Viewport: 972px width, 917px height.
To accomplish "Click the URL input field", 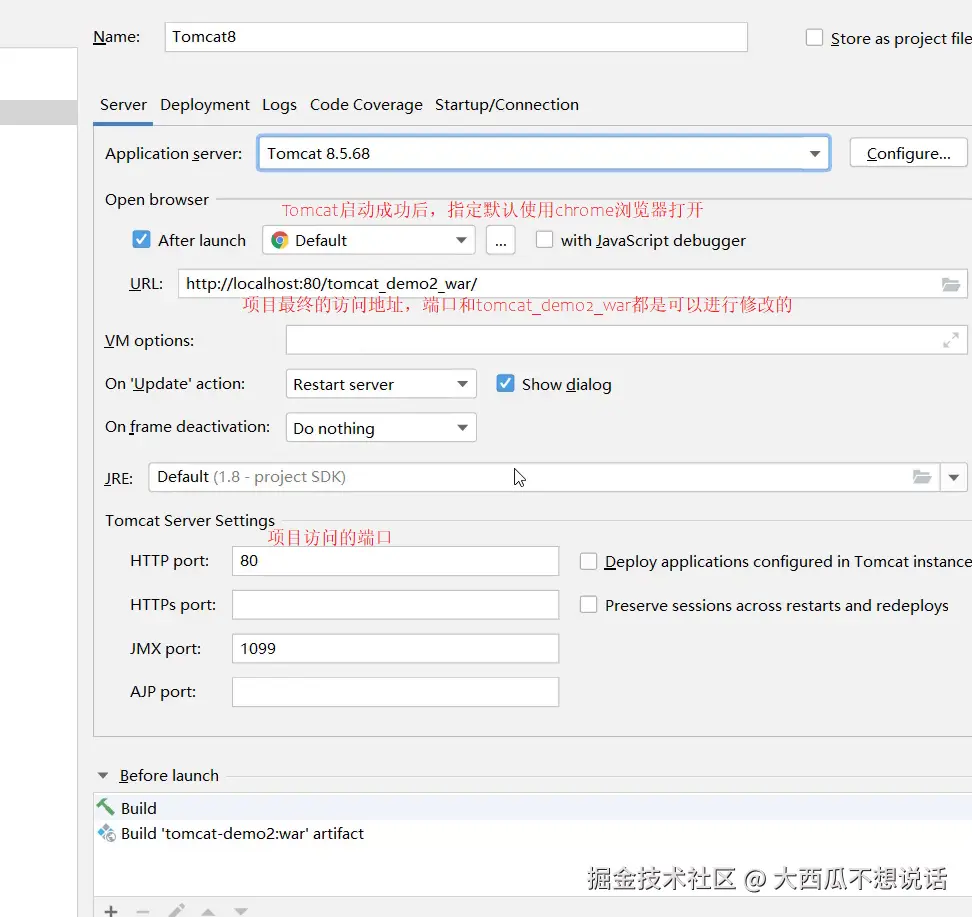I will (572, 284).
